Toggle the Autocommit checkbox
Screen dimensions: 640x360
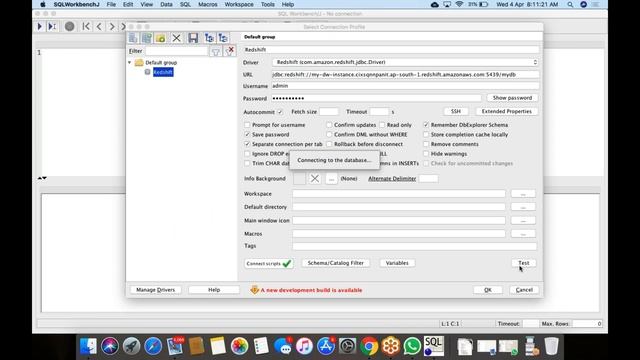pyautogui.click(x=280, y=112)
